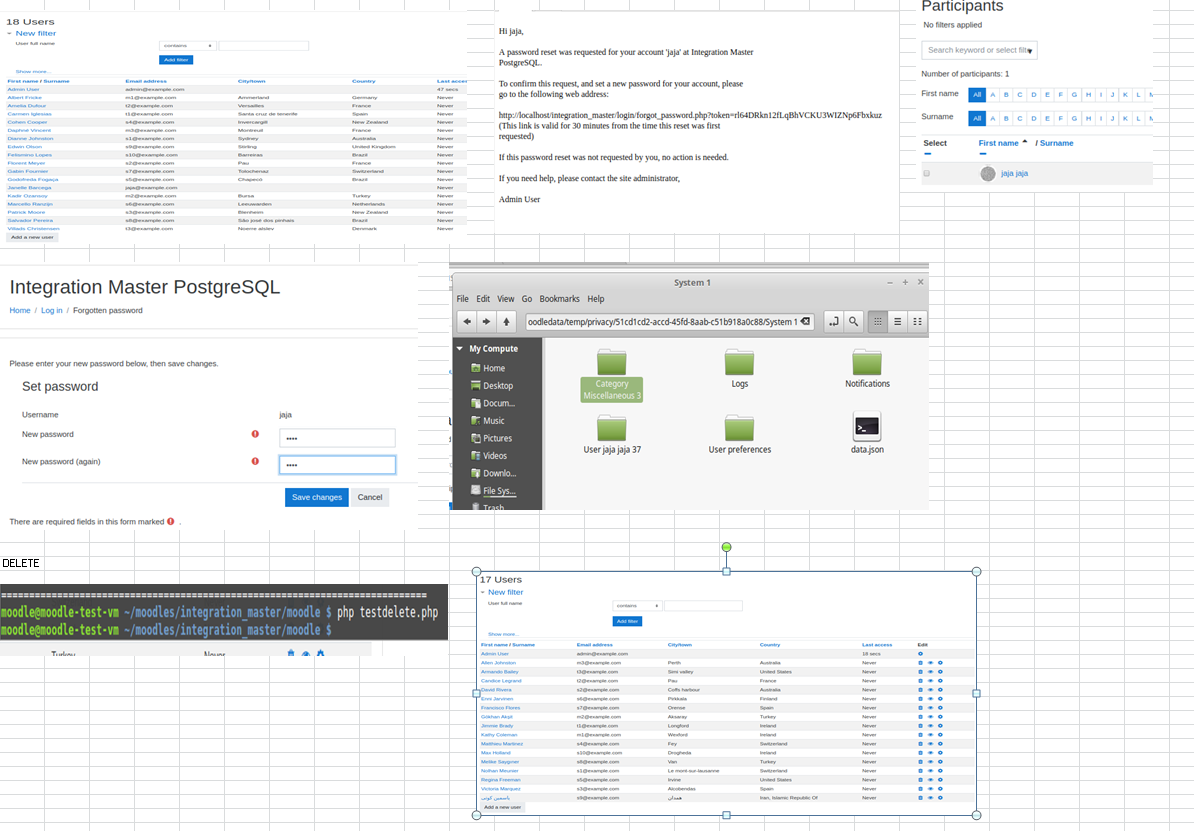Toggle visibility eye for Jimmie Brady
1194x831 pixels.
pos(930,726)
